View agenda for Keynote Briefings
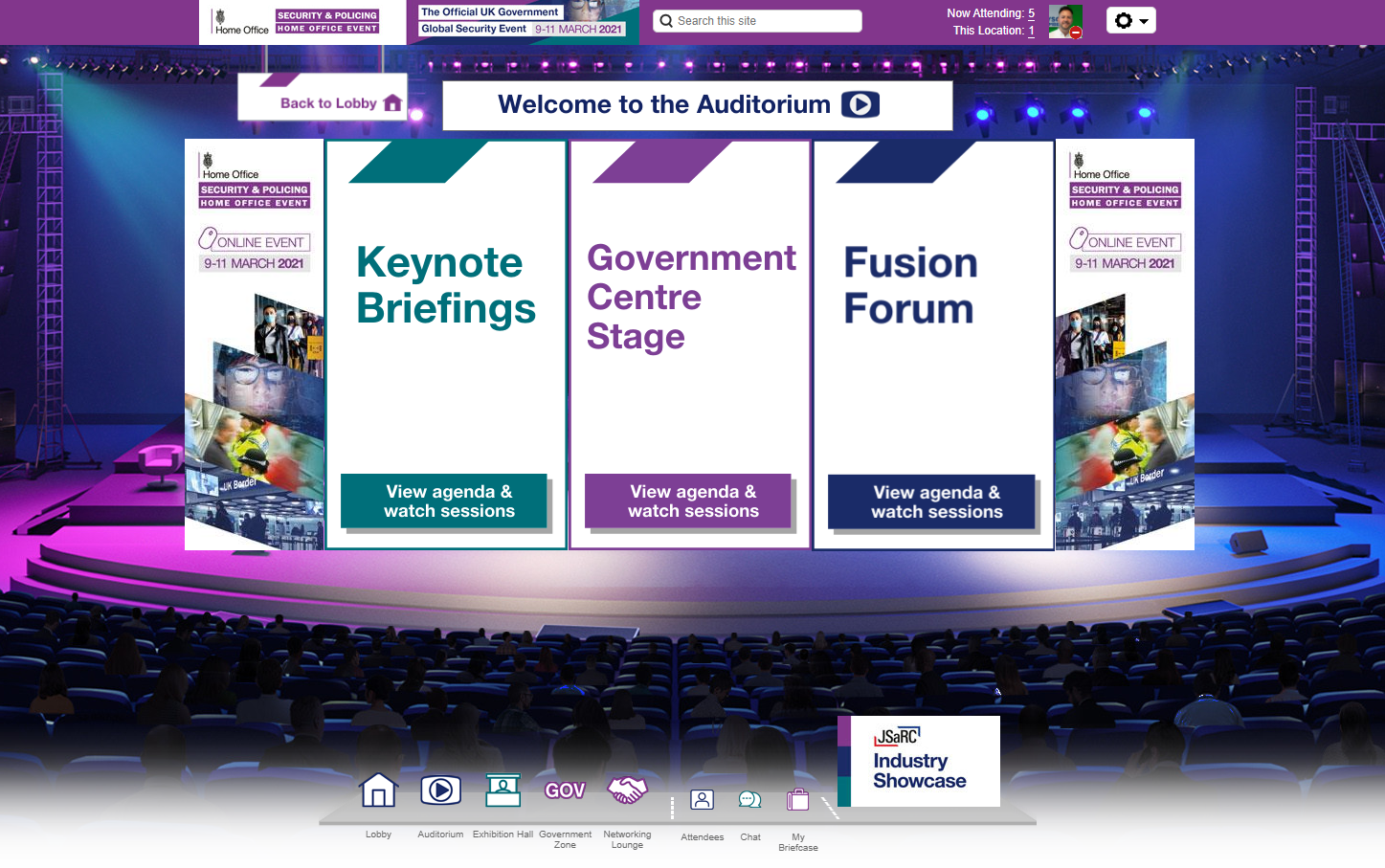Screen dimensions: 1385x868 444,501
